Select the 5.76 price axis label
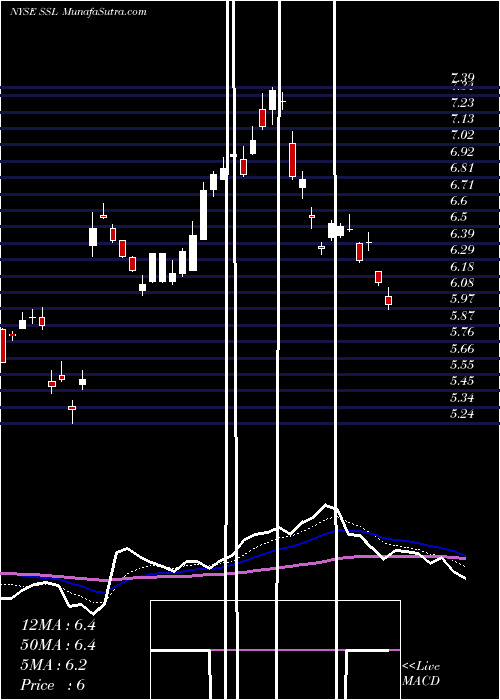The height and width of the screenshot is (700, 500). click(462, 332)
